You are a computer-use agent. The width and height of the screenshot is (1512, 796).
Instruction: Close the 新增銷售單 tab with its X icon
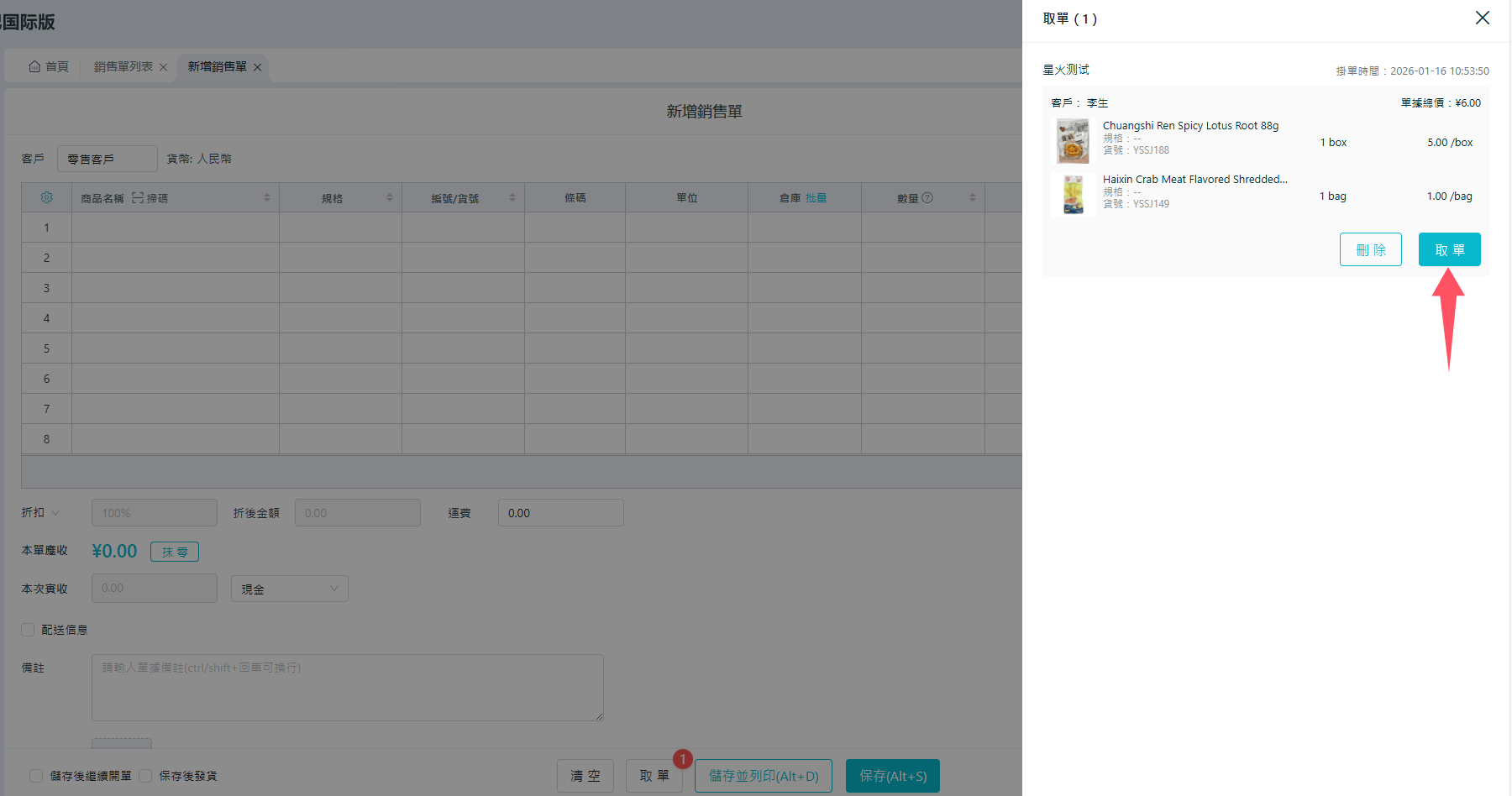coord(258,67)
